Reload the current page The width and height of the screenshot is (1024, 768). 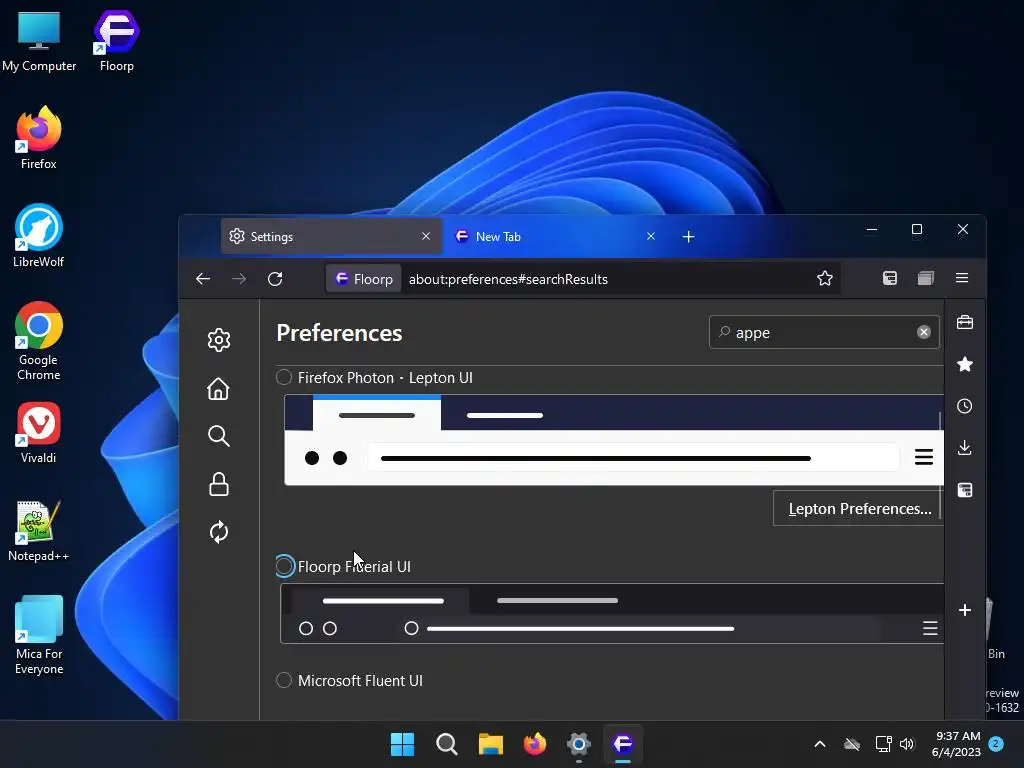coord(275,279)
